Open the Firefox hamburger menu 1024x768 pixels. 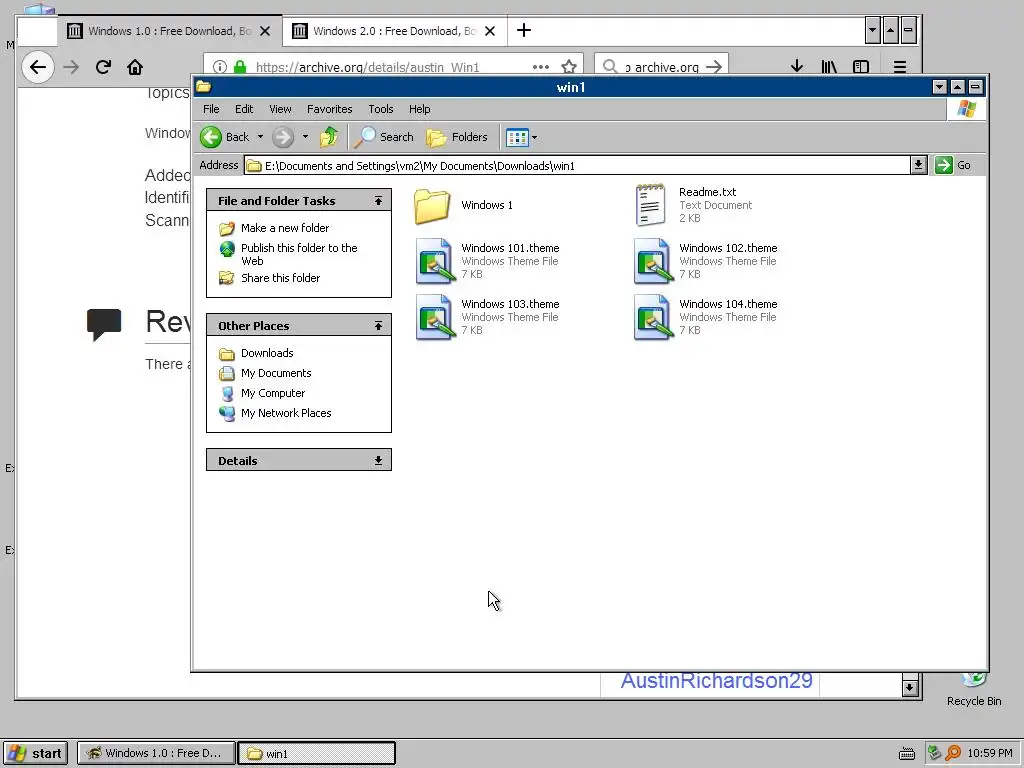[x=900, y=67]
